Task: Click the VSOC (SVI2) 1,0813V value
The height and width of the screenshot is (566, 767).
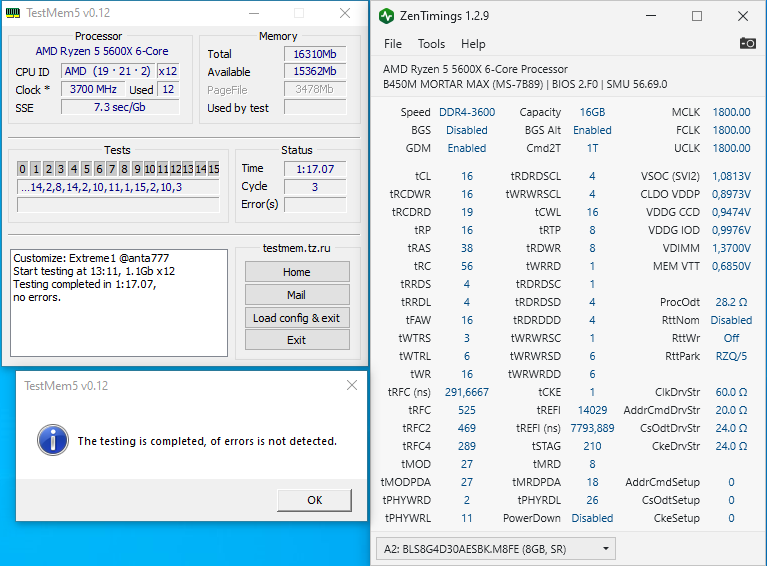Action: [731, 176]
